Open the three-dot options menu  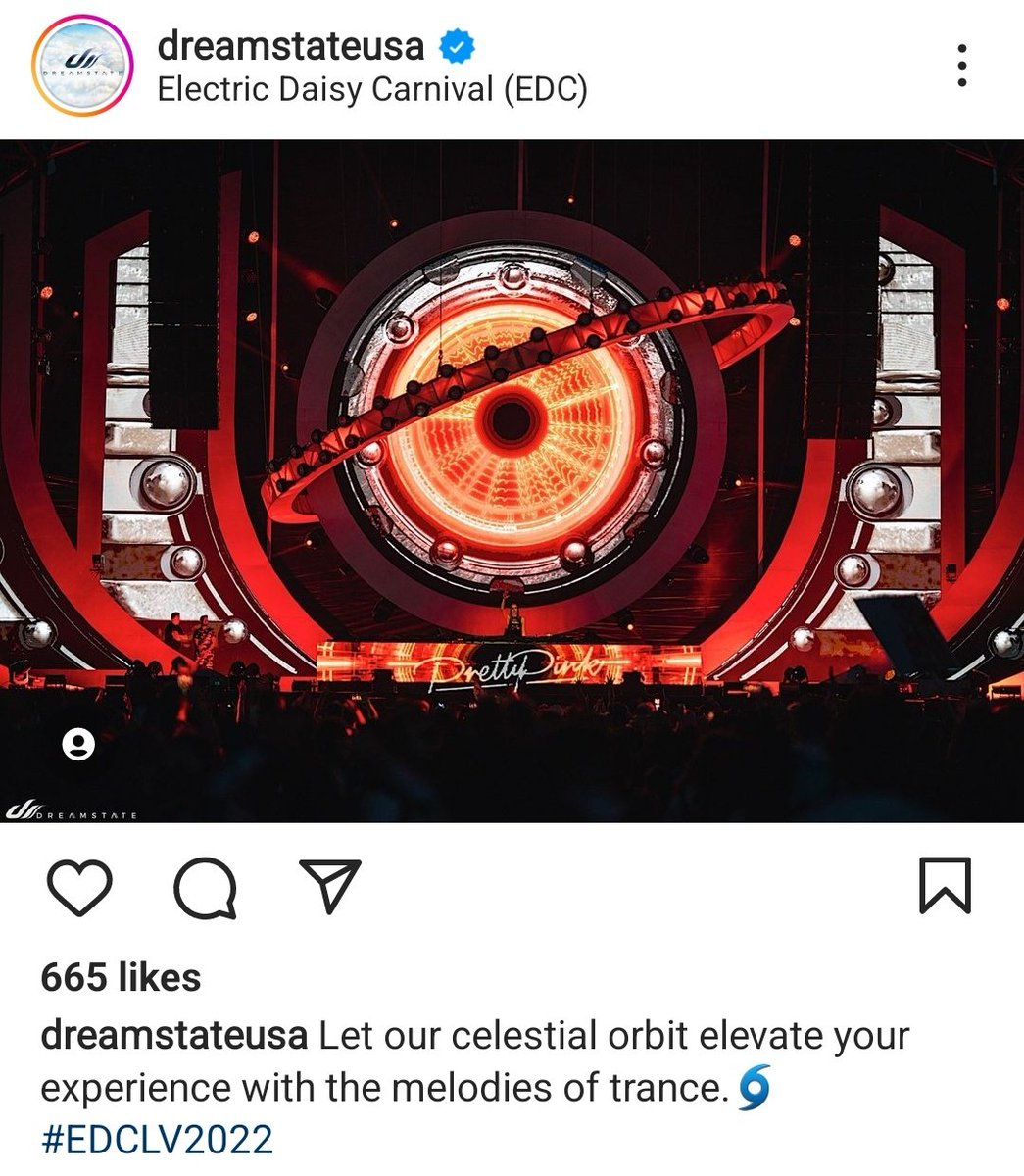[x=962, y=66]
